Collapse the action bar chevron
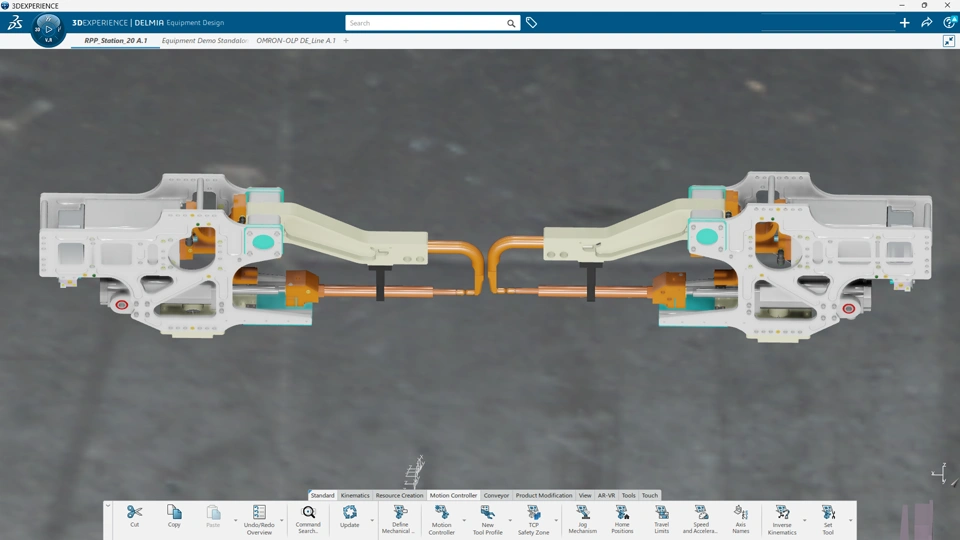The height and width of the screenshot is (540, 960). click(x=108, y=506)
